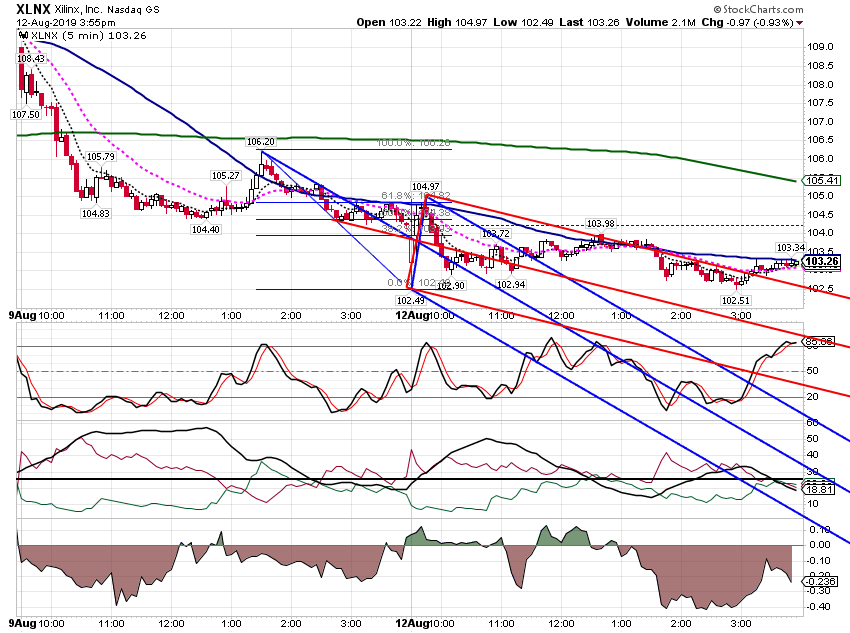Click the "12-Aug-2019 3:55pm" timestamp
The image size is (850, 633).
pyautogui.click(x=66, y=23)
